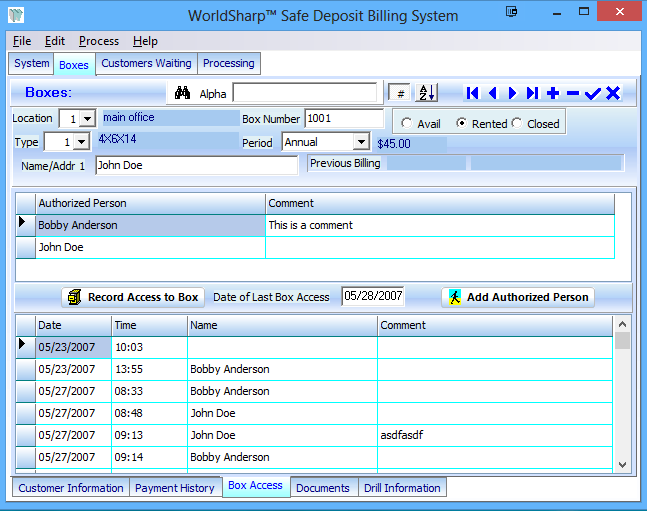This screenshot has width=647, height=511.
Task: Add a new record with plus icon
Action: (x=553, y=93)
